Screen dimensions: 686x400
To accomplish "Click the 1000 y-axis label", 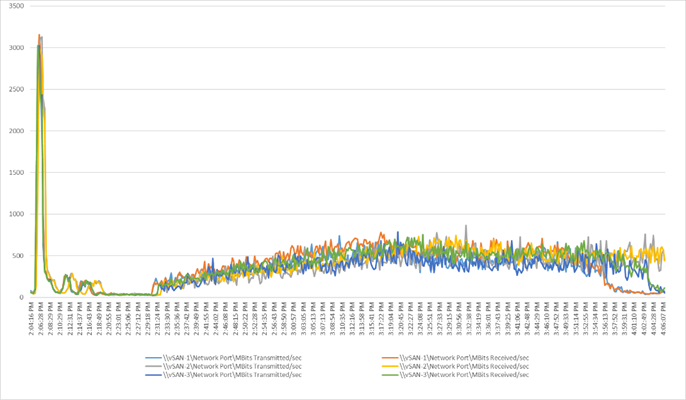I will tap(16, 214).
